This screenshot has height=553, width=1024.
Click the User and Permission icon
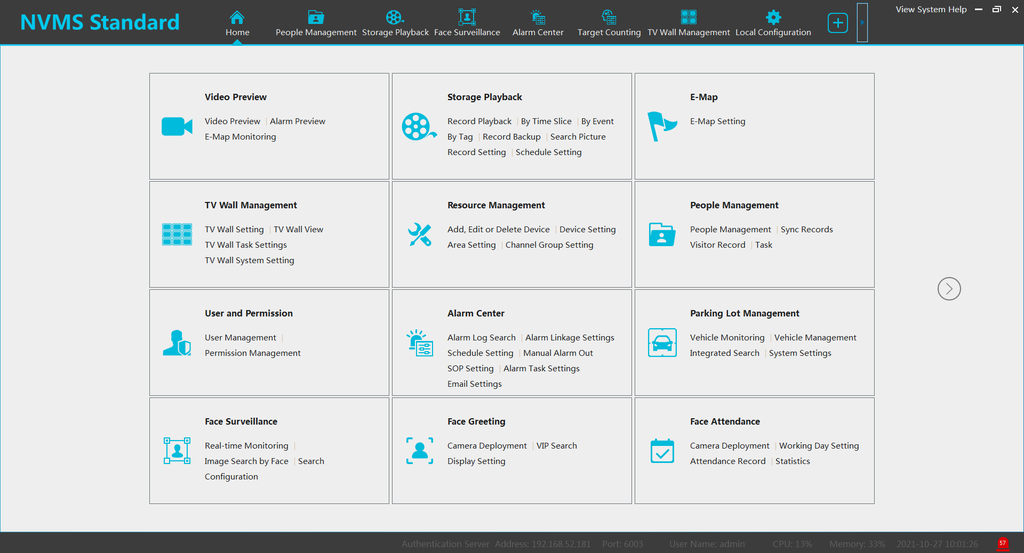[x=177, y=343]
